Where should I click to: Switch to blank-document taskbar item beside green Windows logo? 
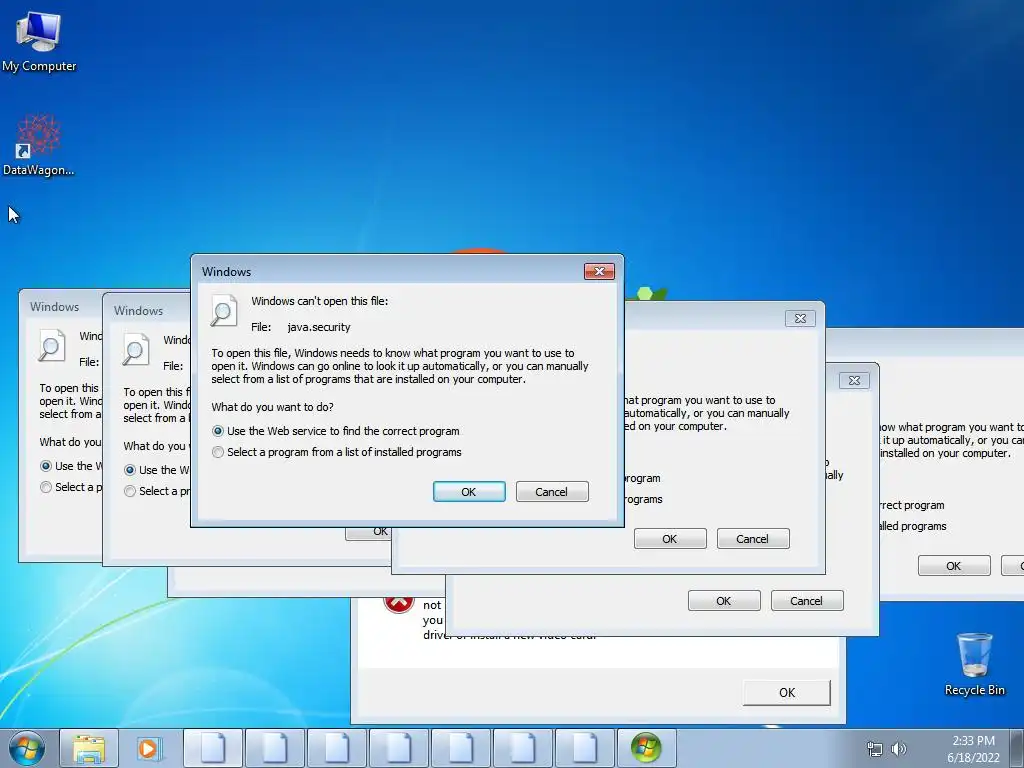[584, 748]
